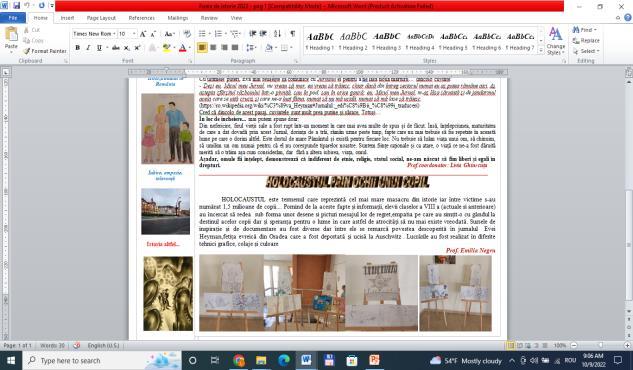Click the Change Styles icon

click(x=555, y=41)
